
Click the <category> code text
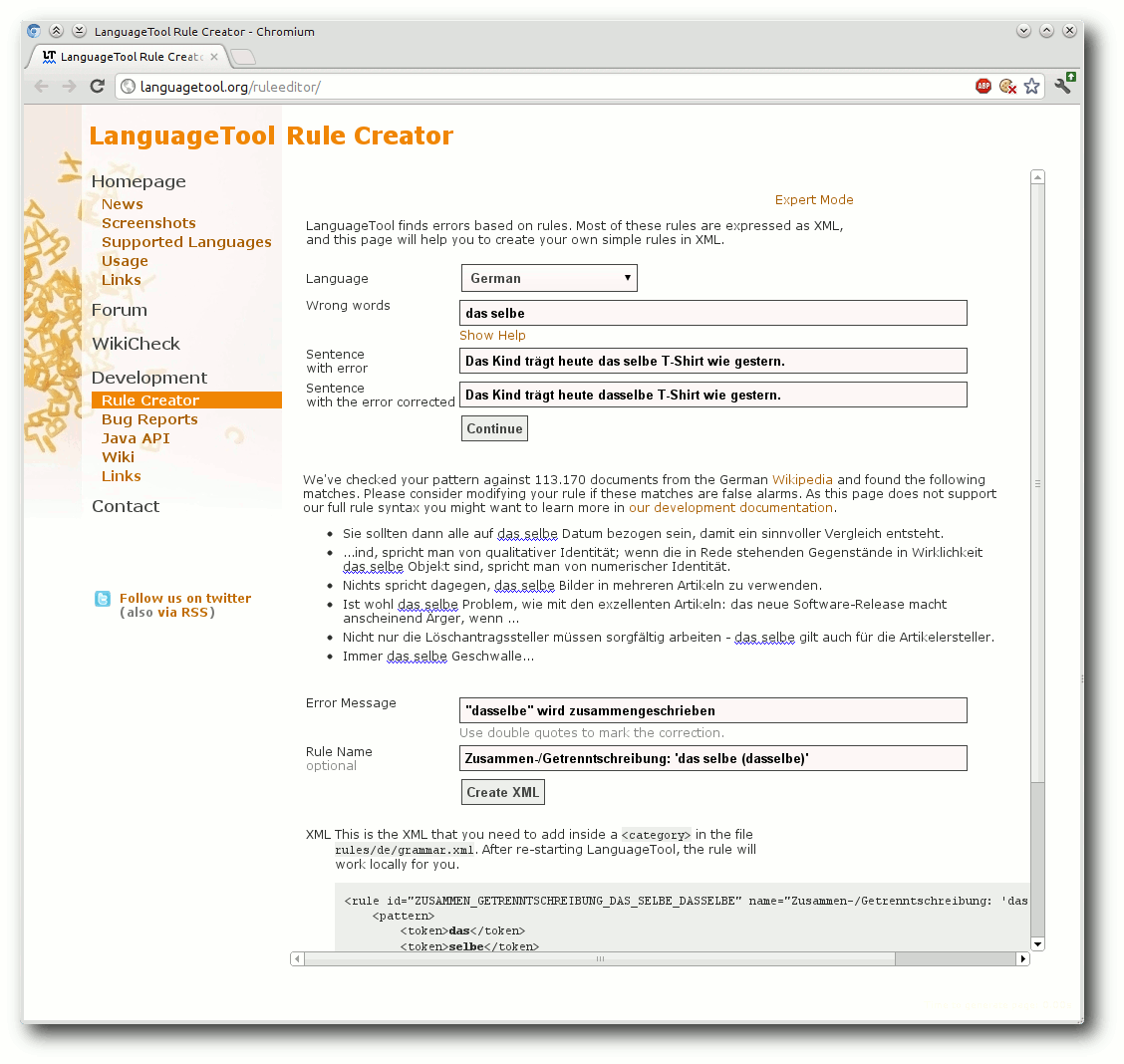(x=656, y=835)
